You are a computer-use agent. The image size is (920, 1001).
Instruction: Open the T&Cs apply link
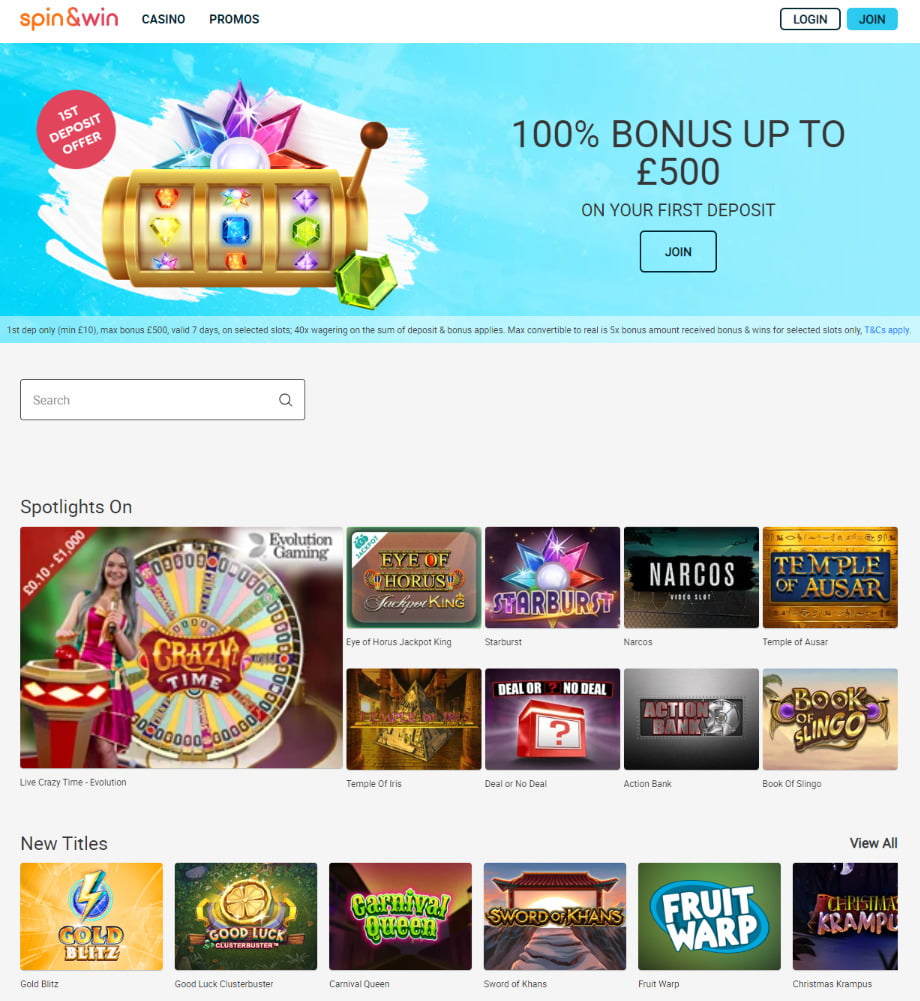click(x=887, y=330)
